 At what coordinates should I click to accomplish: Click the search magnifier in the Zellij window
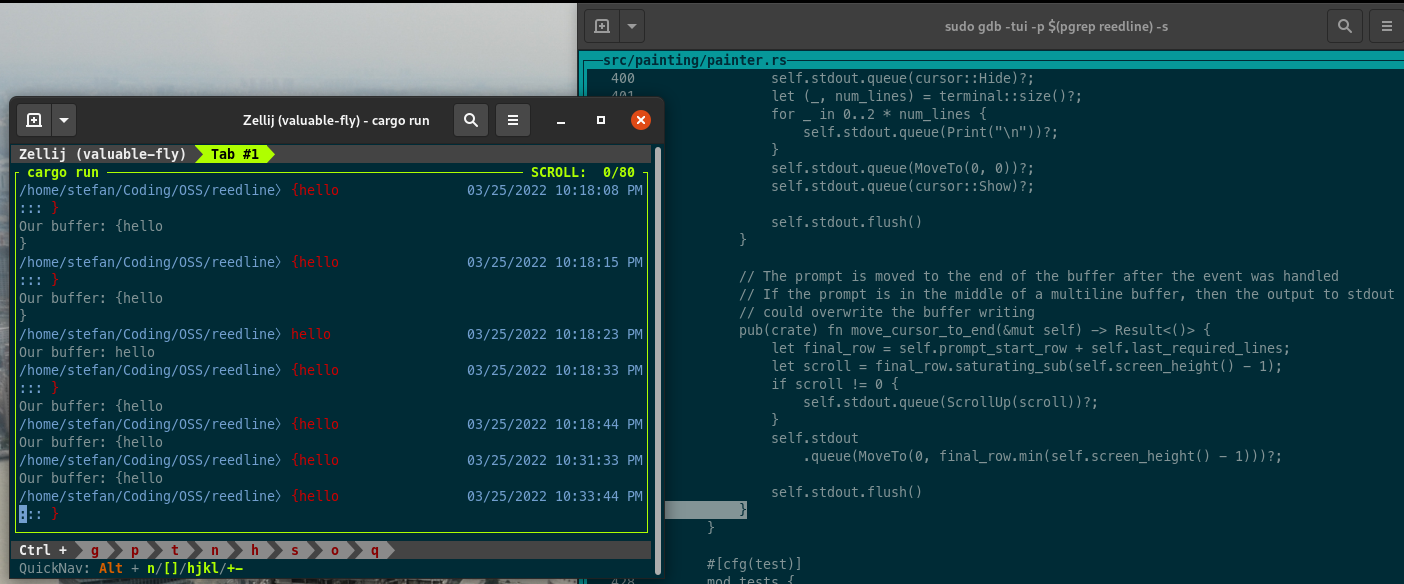pos(471,119)
